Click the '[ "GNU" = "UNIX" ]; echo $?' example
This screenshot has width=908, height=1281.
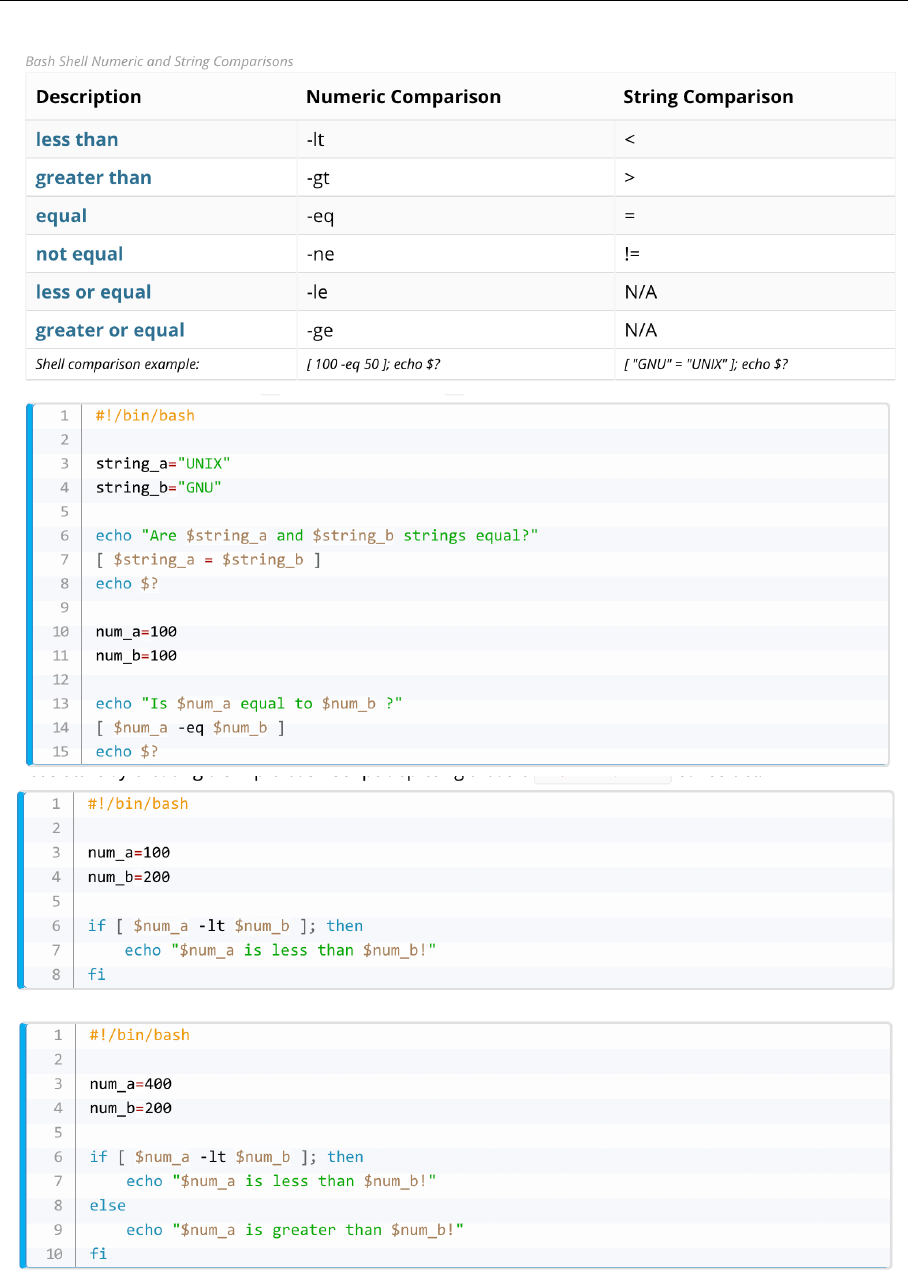pyautogui.click(x=705, y=364)
